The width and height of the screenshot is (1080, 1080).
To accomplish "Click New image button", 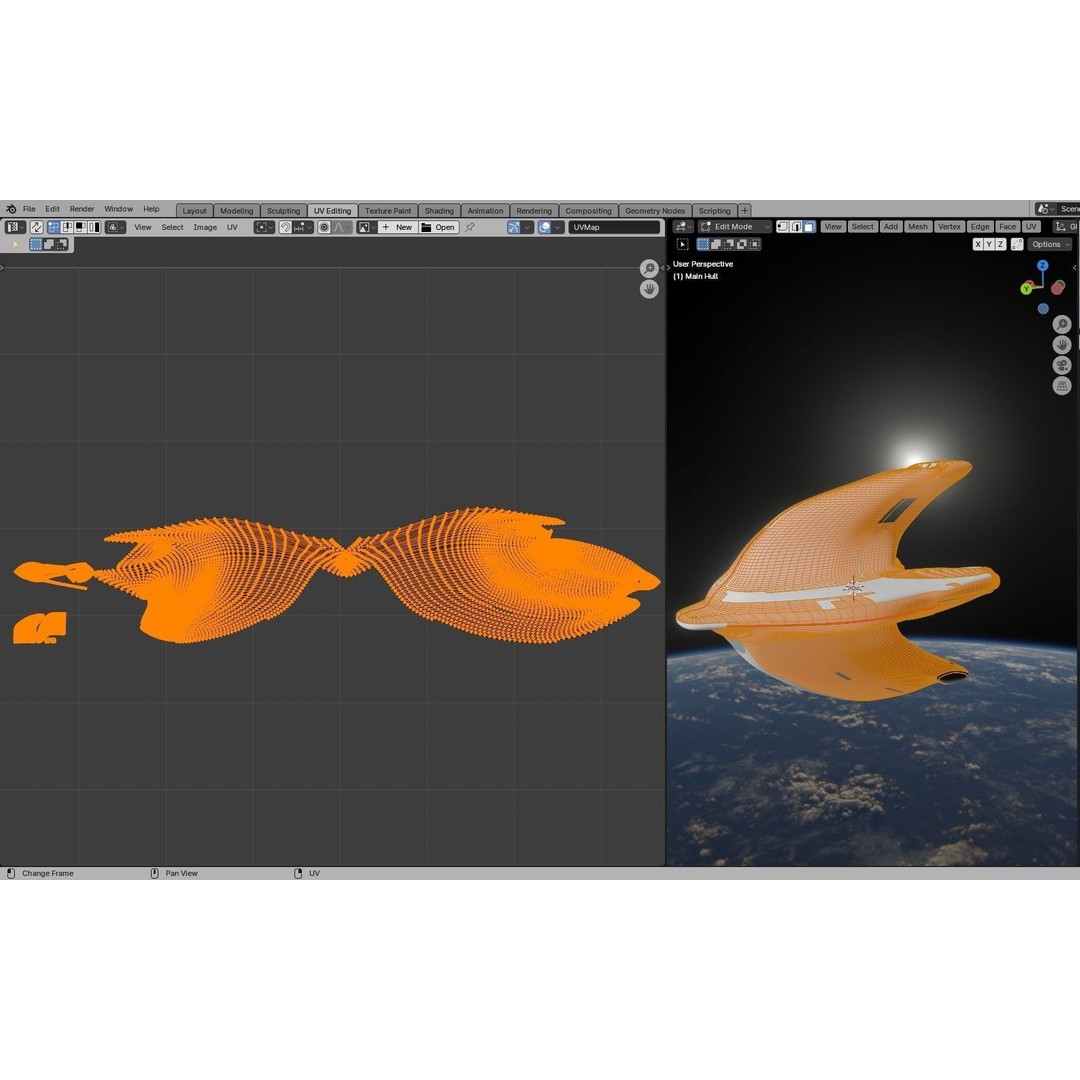I will (397, 227).
